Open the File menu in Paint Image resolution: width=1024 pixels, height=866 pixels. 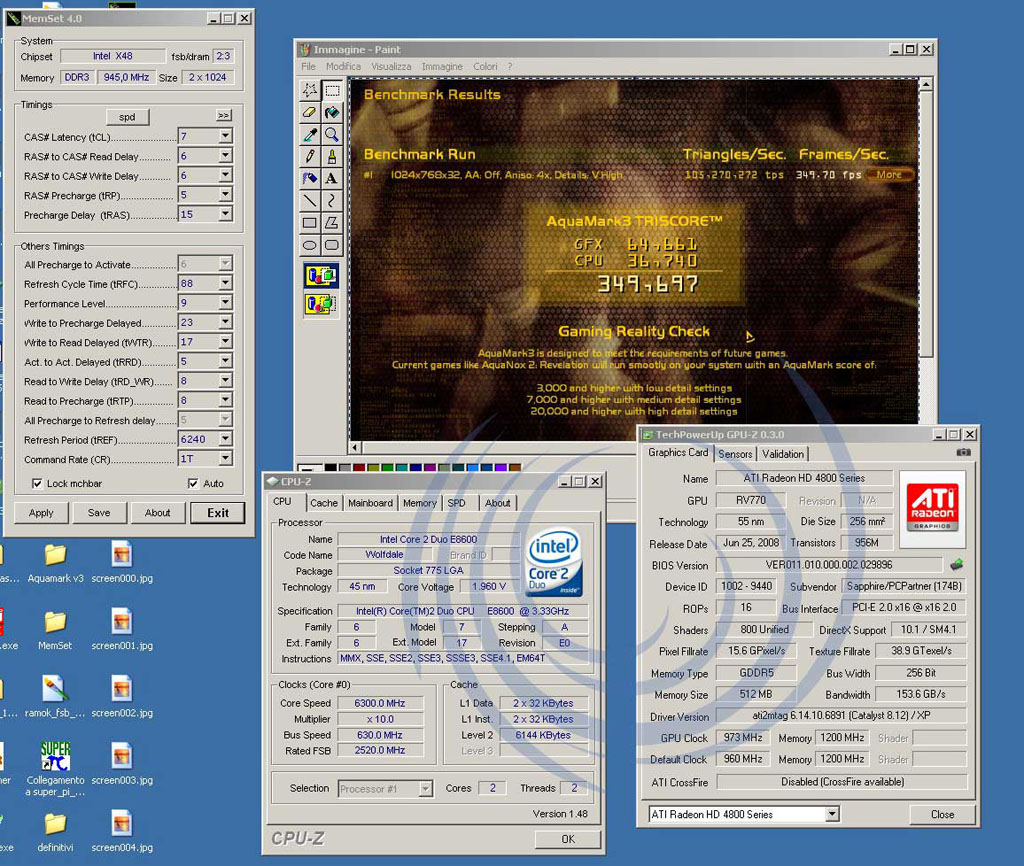click(x=308, y=67)
